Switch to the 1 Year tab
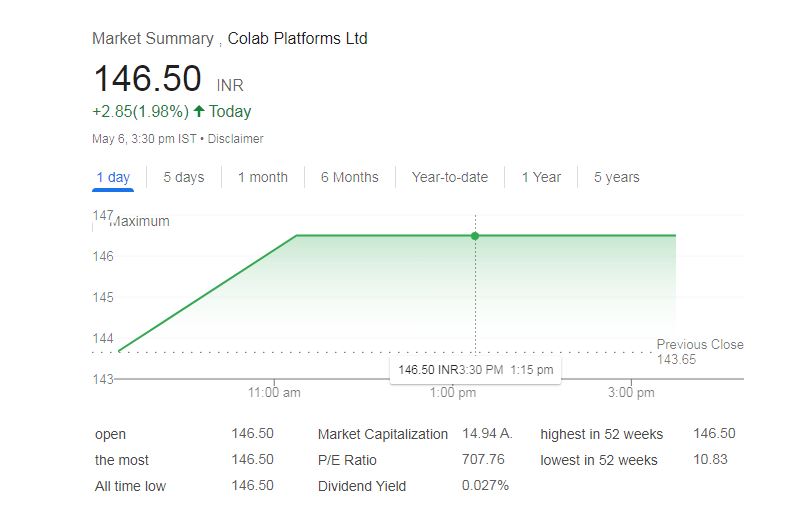The width and height of the screenshot is (789, 517). click(541, 177)
